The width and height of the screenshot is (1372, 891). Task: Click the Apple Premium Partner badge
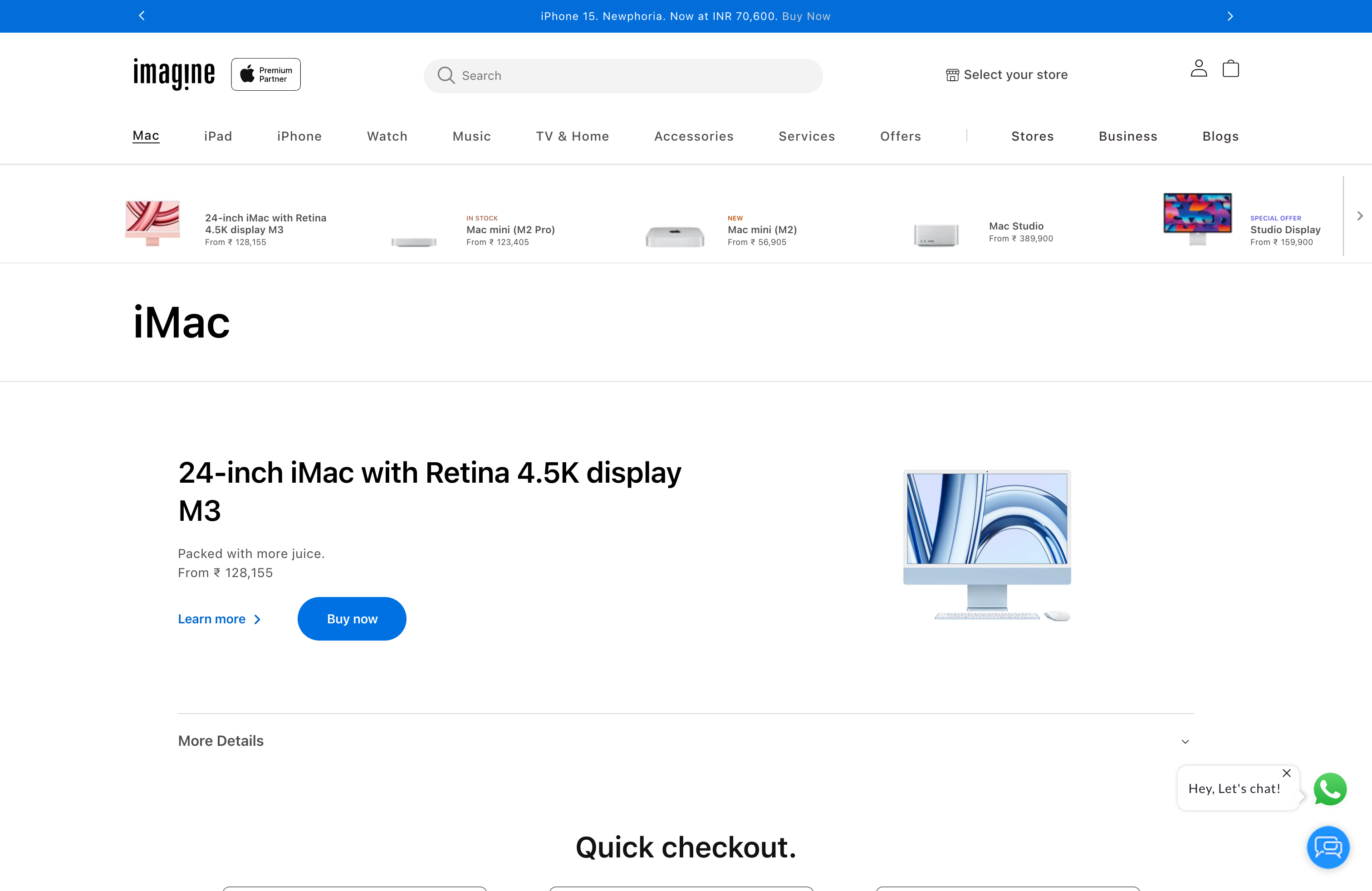[x=265, y=74]
